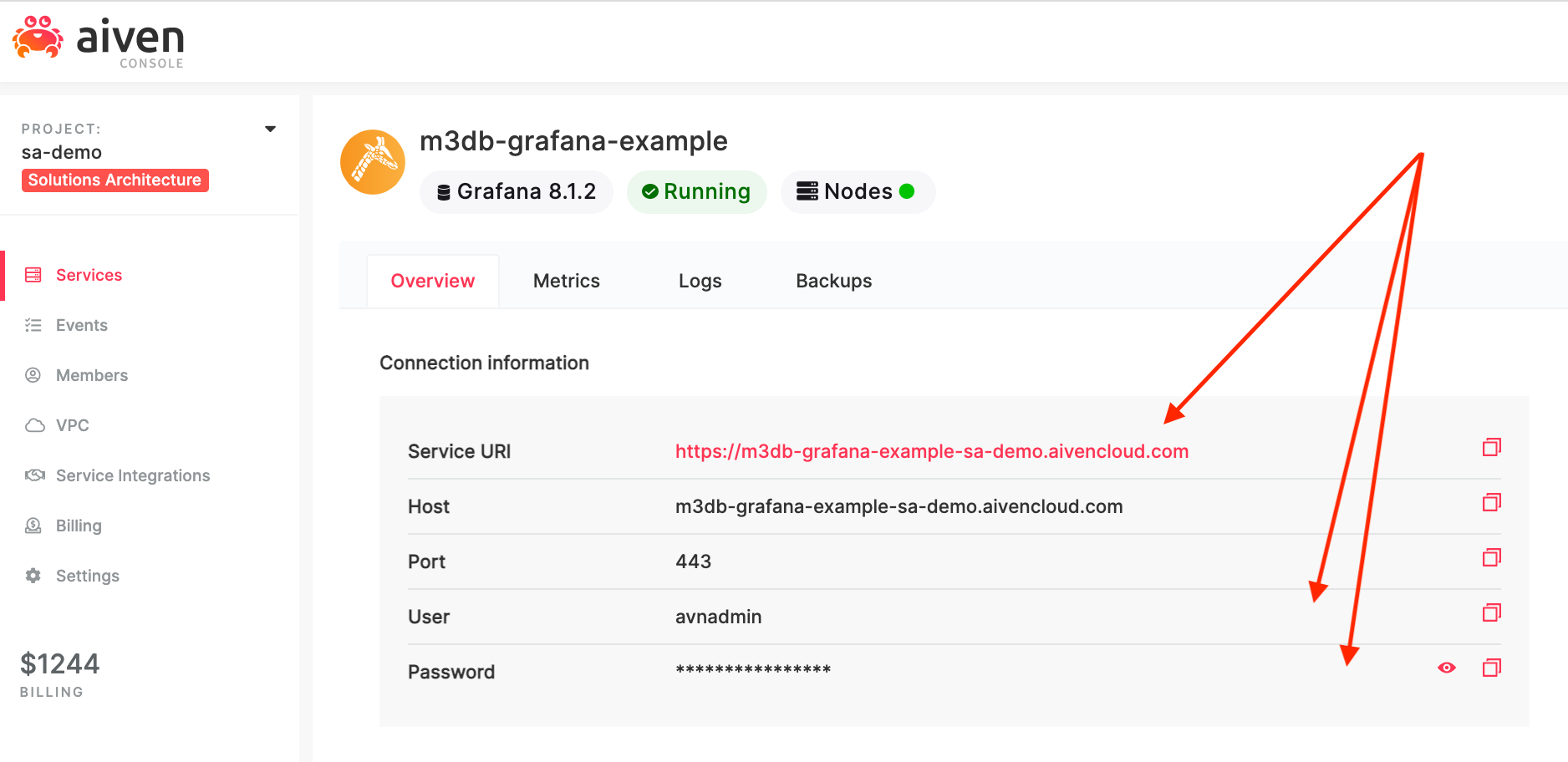Copy the Password value
The width and height of the screenshot is (1568, 762).
coord(1492,668)
